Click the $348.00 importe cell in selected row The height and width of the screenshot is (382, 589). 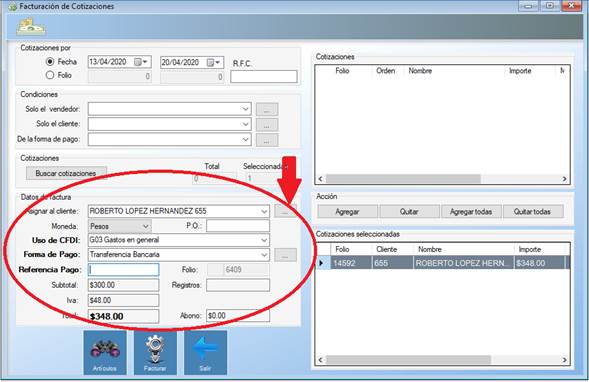tap(540, 263)
